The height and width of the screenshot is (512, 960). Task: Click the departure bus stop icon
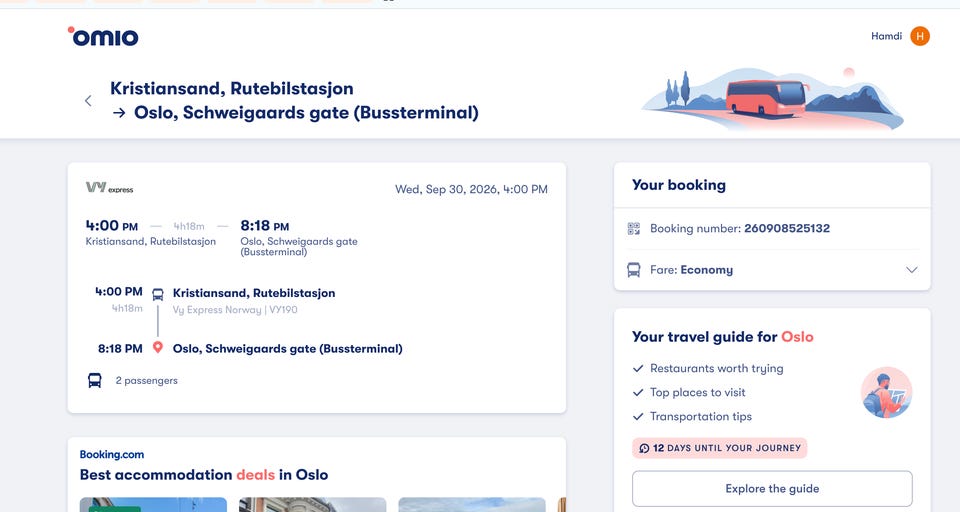(157, 294)
